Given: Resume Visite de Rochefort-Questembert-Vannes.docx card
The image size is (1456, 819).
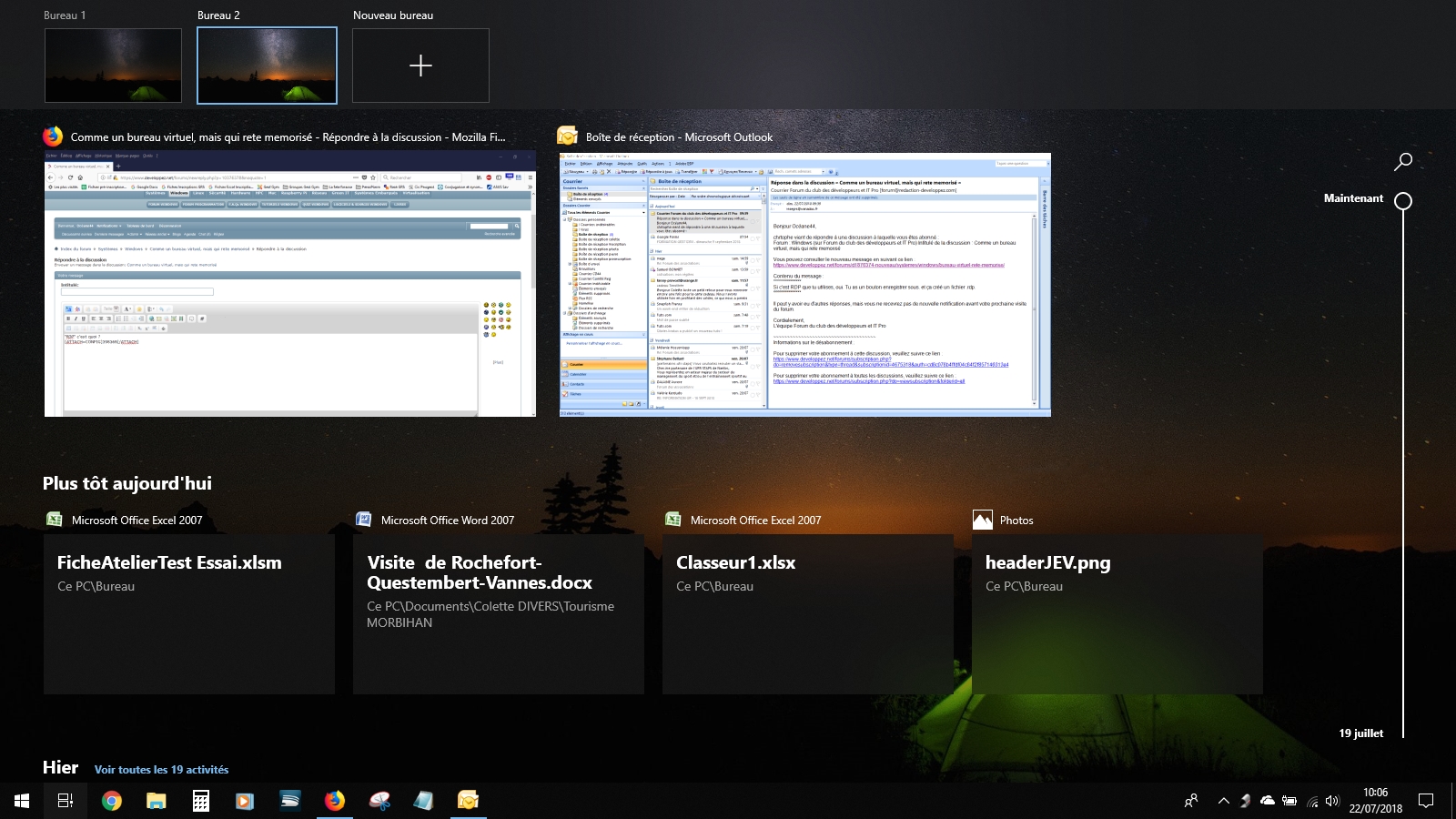Looking at the screenshot, I should point(499,614).
